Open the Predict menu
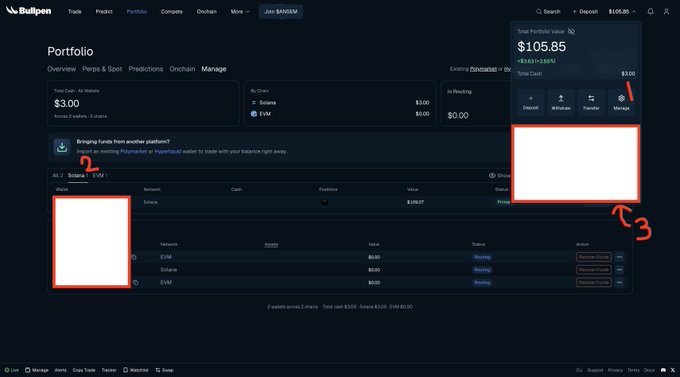This screenshot has height=377, width=680. point(104,12)
